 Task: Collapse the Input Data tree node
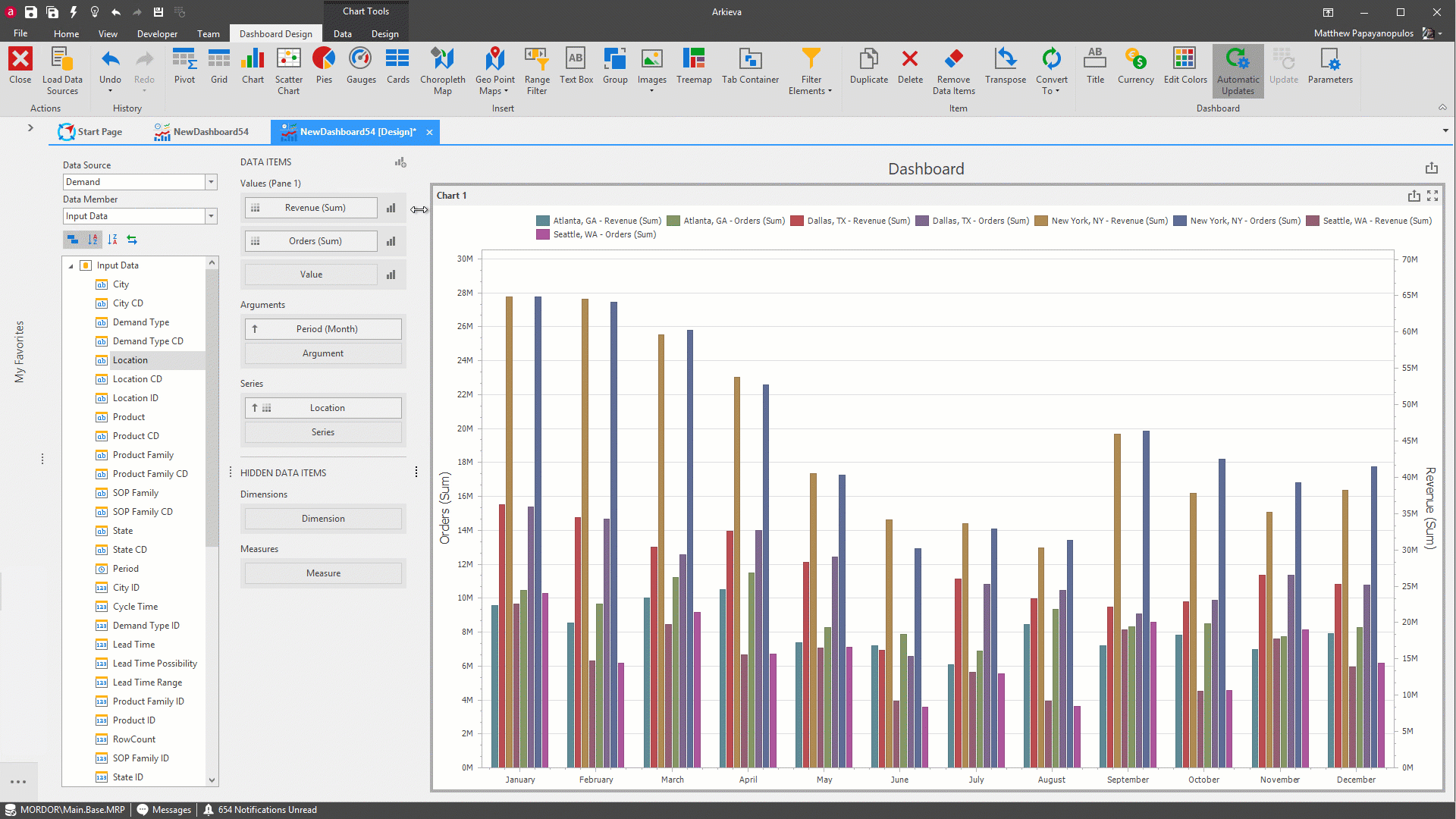[71, 265]
